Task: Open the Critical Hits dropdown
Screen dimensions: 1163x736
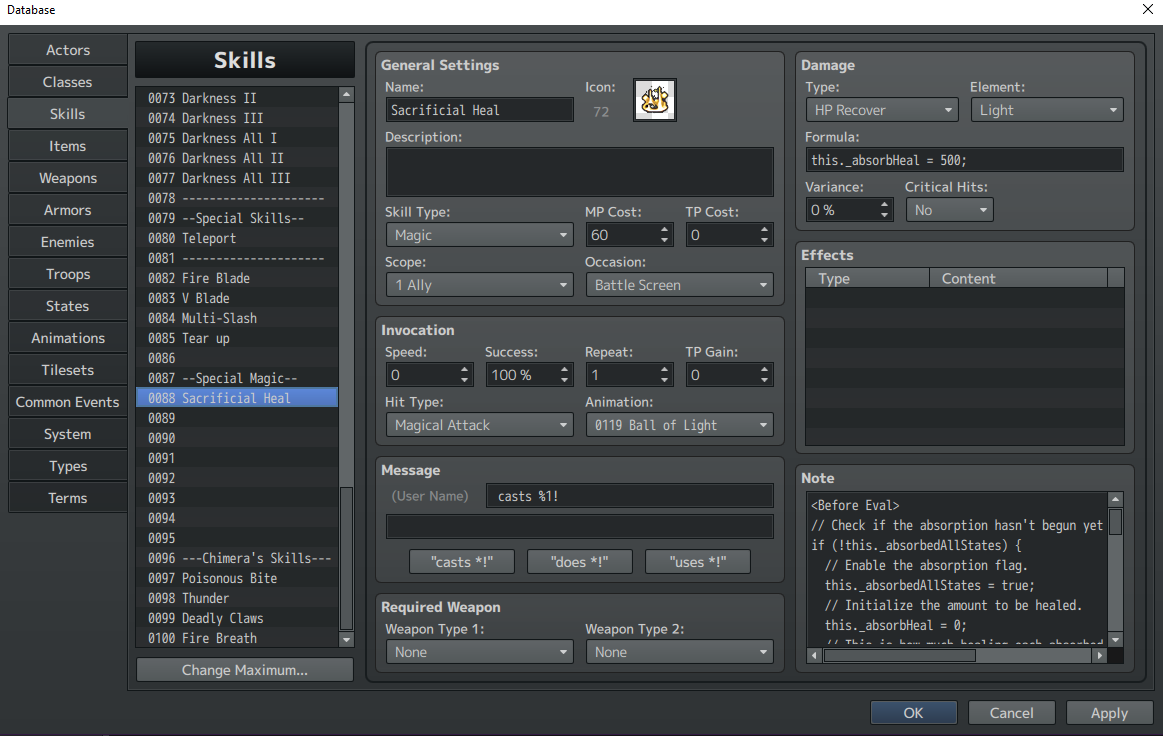Action: pos(949,210)
